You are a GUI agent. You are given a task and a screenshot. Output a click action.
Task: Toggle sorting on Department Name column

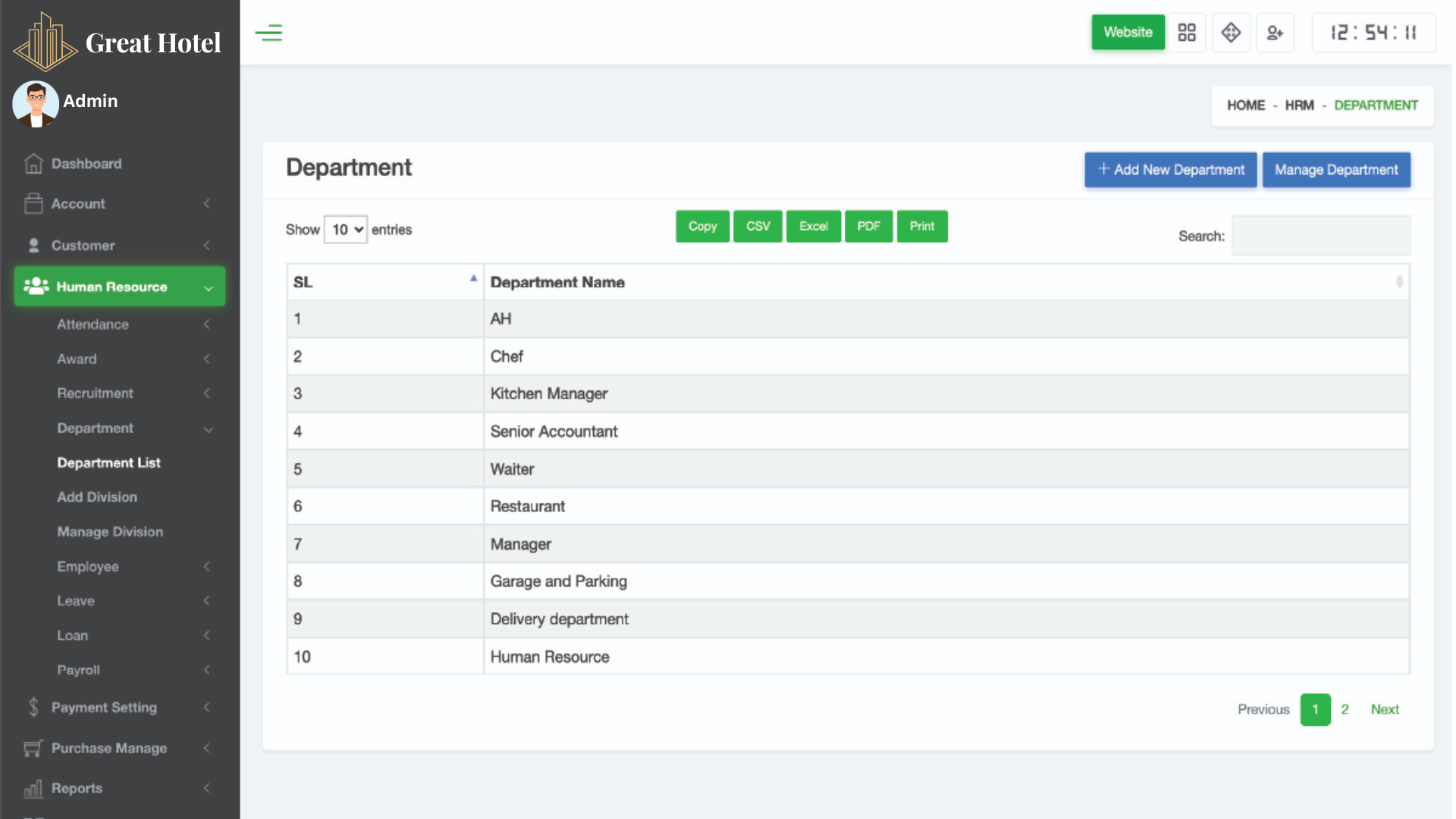coord(1398,282)
